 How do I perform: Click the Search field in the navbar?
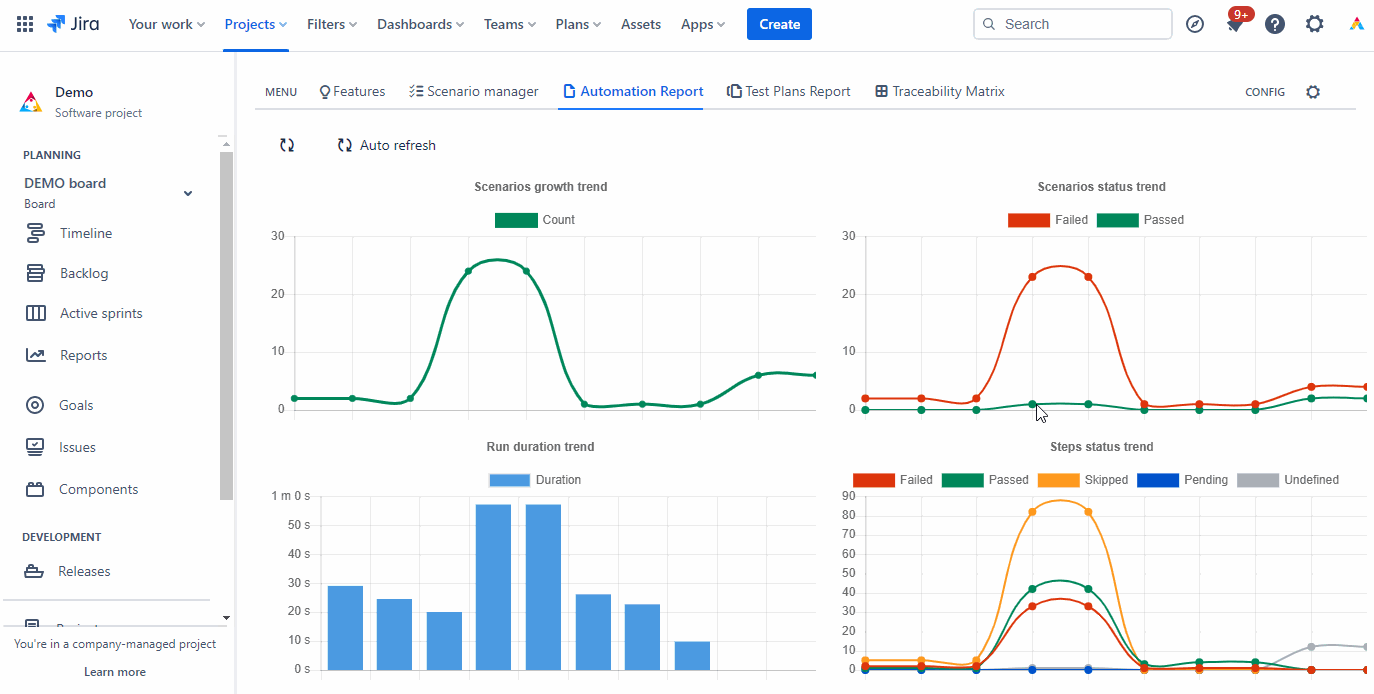click(1072, 23)
